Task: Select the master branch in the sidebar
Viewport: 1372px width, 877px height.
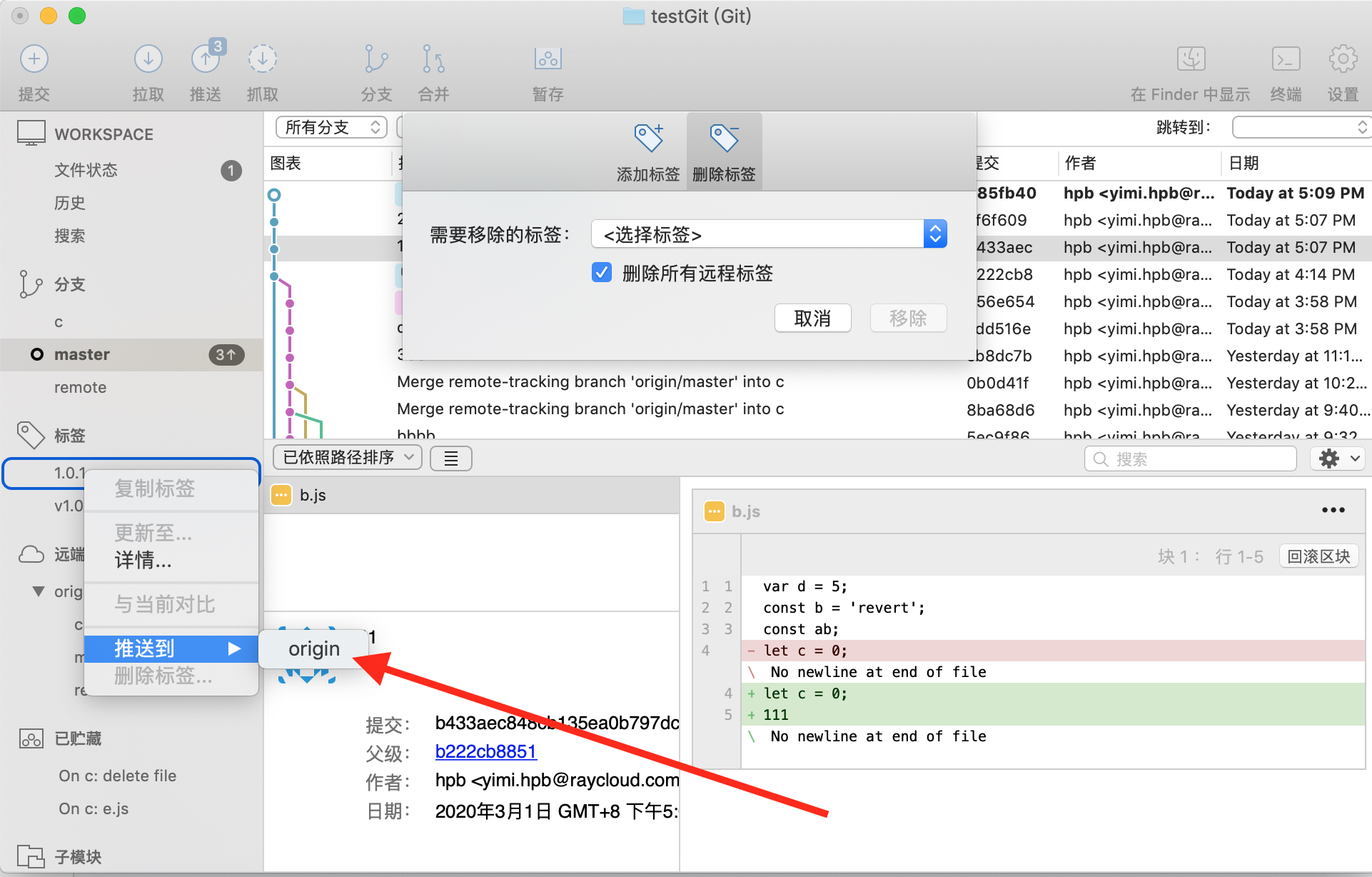Action: point(81,354)
